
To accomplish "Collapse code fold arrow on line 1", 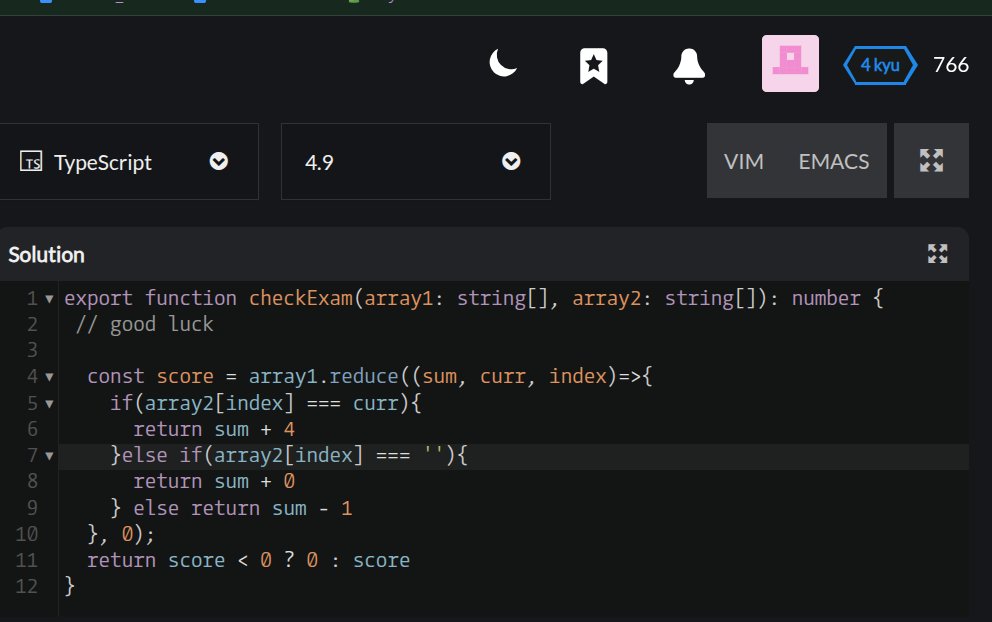I will coord(49,299).
